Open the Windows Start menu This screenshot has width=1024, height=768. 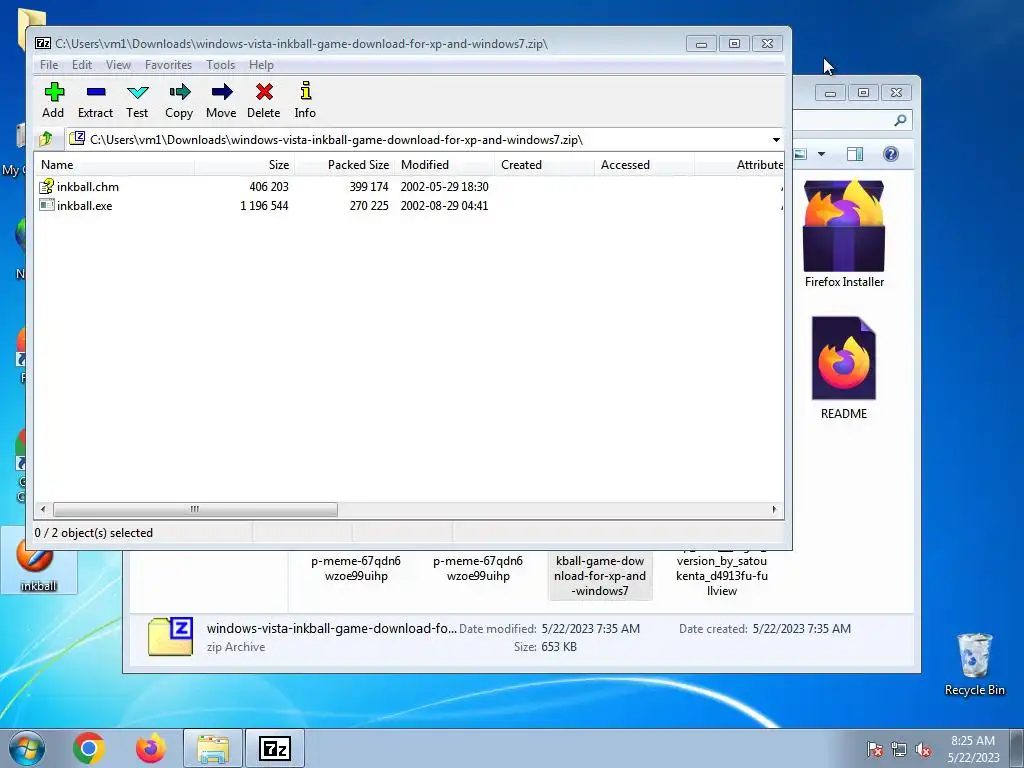pyautogui.click(x=27, y=748)
